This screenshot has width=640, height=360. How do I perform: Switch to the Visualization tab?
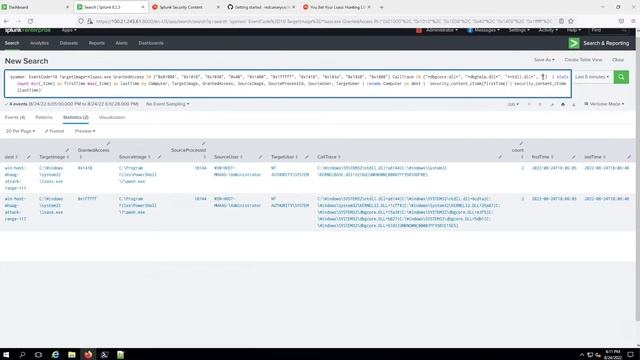coord(112,117)
